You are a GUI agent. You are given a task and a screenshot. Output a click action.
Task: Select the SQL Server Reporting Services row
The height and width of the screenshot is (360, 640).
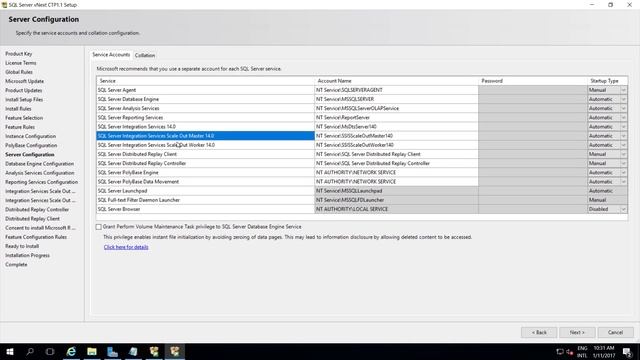coord(205,118)
